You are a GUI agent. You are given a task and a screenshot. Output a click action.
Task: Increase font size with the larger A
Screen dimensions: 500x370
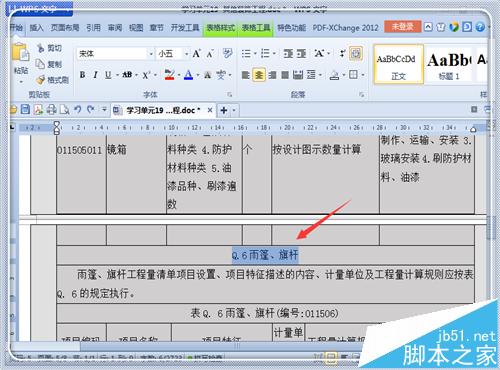click(196, 54)
